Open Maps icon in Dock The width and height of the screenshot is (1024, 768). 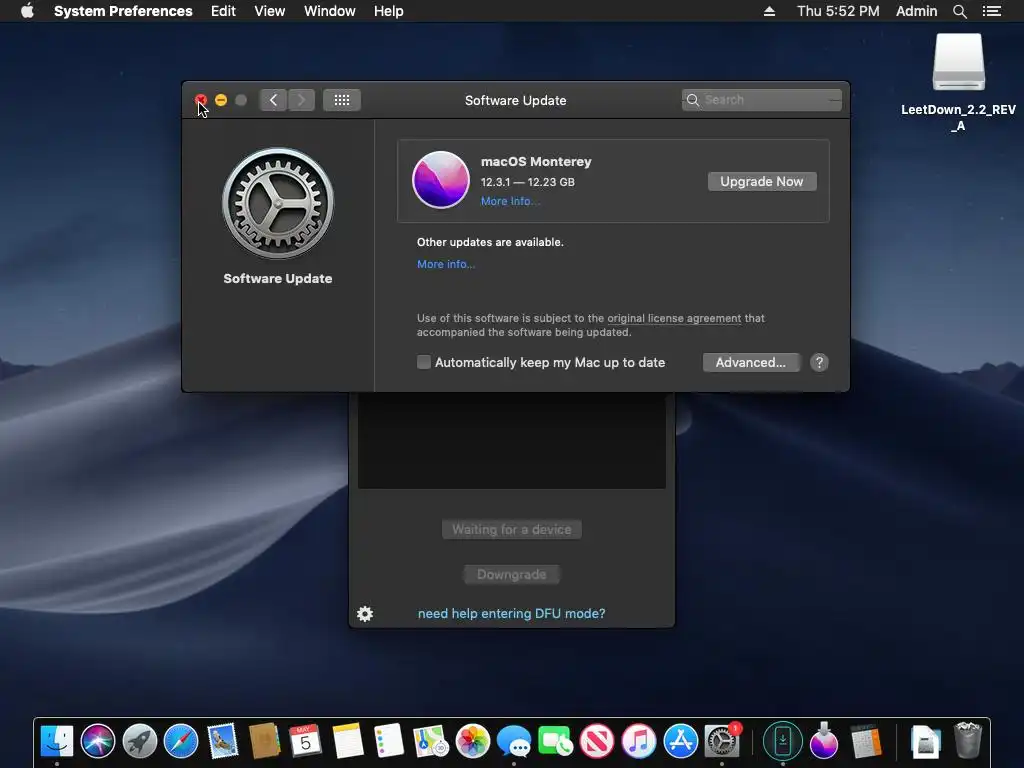point(430,741)
